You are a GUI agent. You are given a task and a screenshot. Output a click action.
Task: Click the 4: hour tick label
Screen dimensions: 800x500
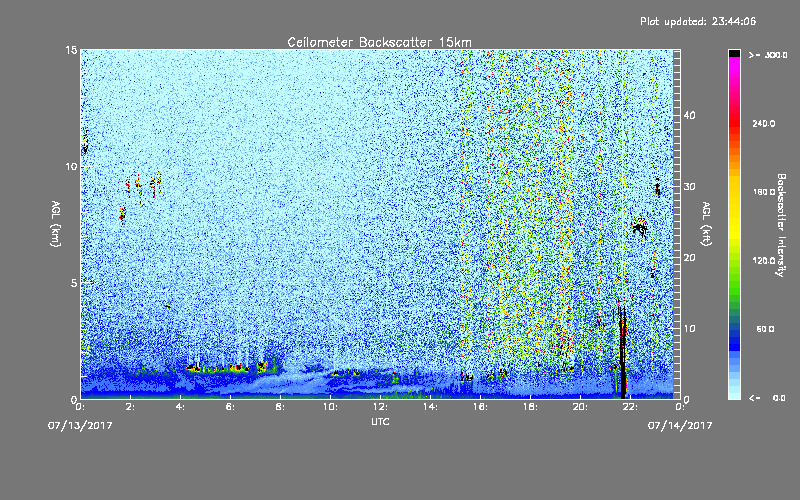click(181, 407)
